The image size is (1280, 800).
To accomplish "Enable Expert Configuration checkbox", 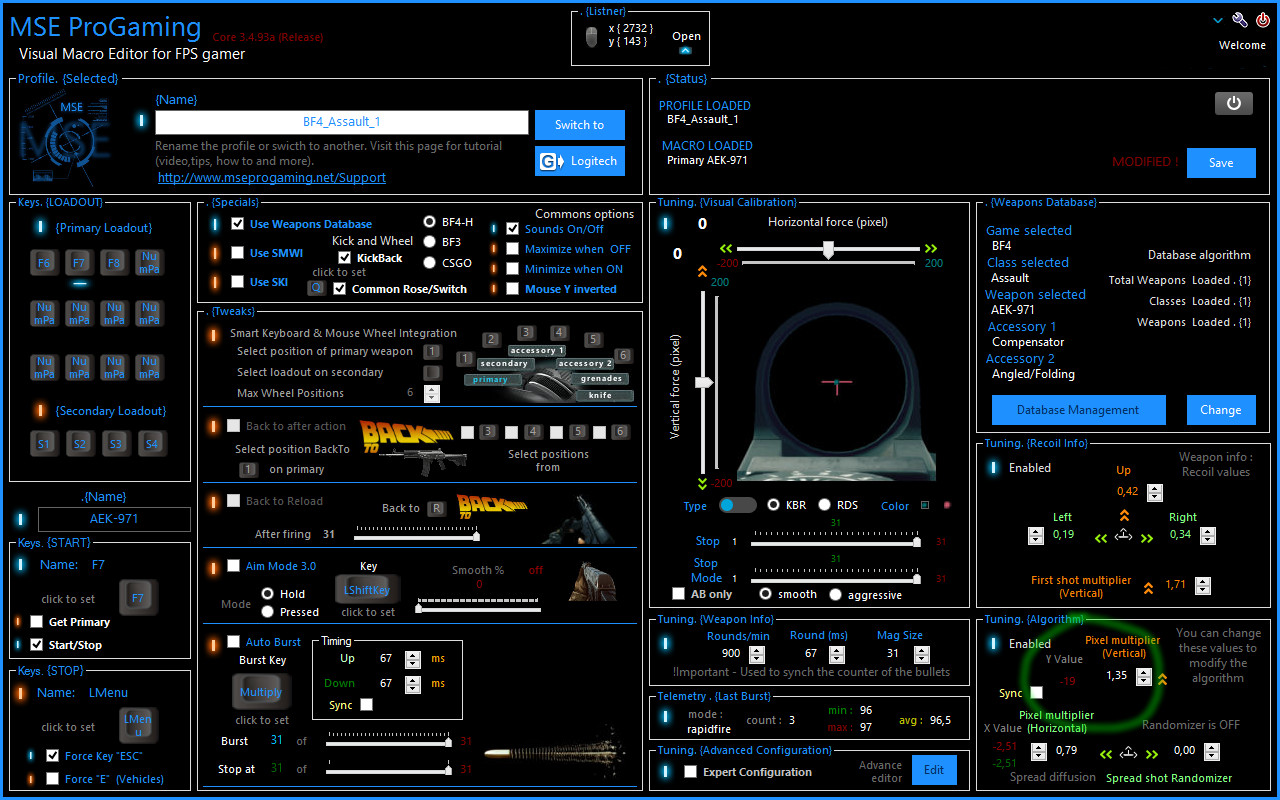I will click(690, 772).
